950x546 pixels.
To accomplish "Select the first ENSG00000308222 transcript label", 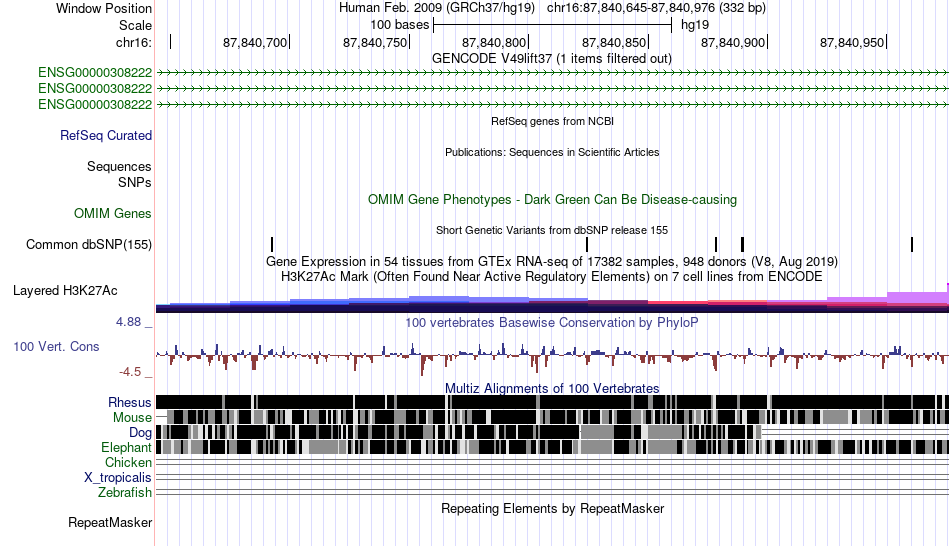I will pyautogui.click(x=95, y=73).
